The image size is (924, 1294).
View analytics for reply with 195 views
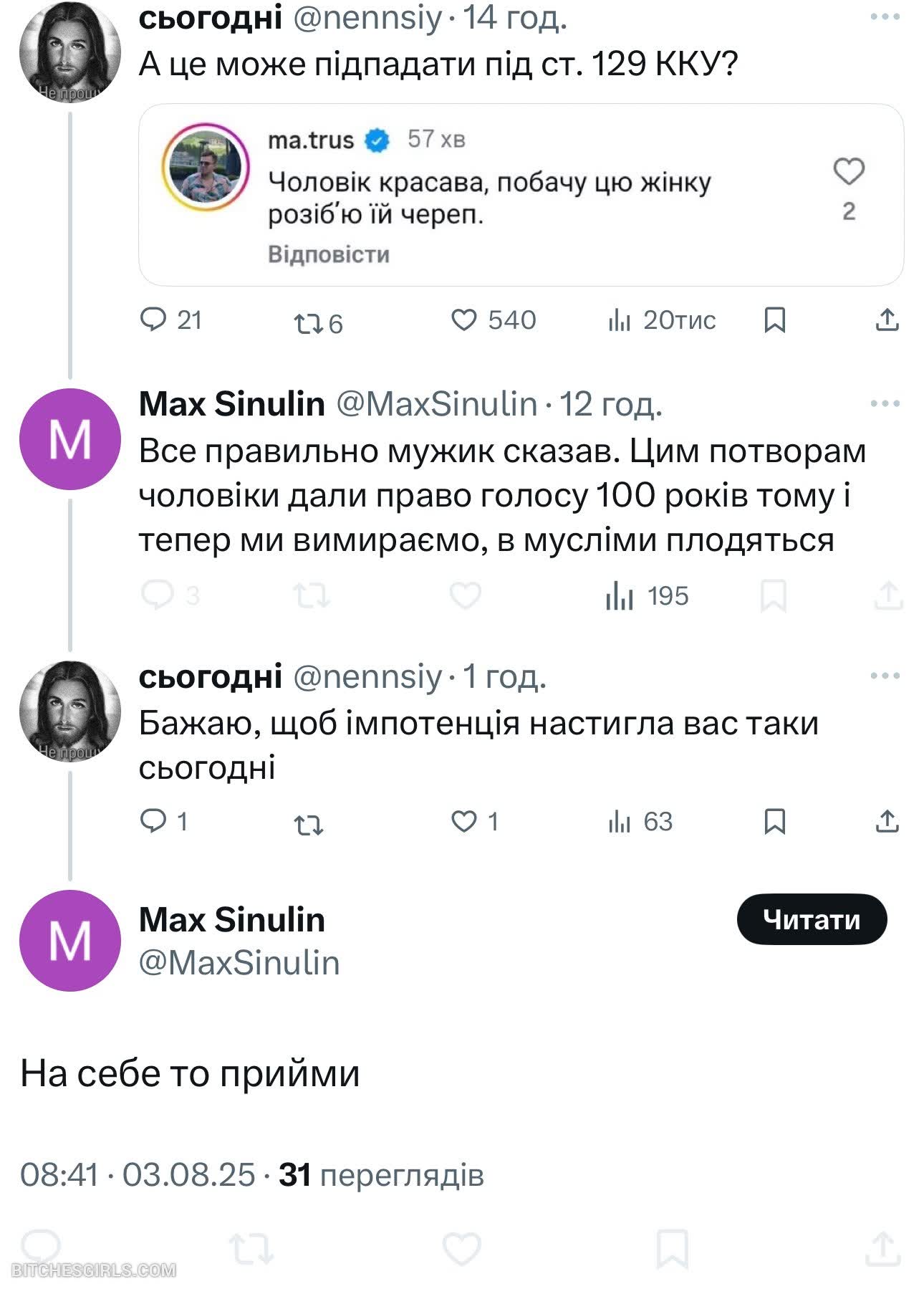[x=620, y=596]
